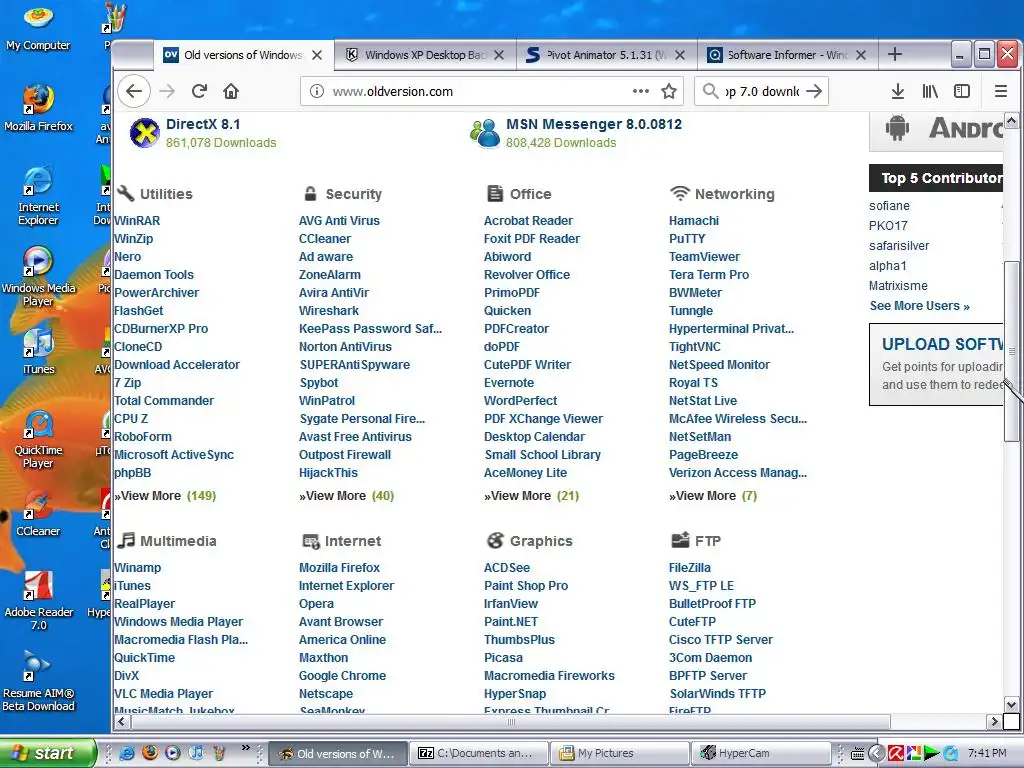
Task: Expand View More (149) under Utilities
Action: 165,496
